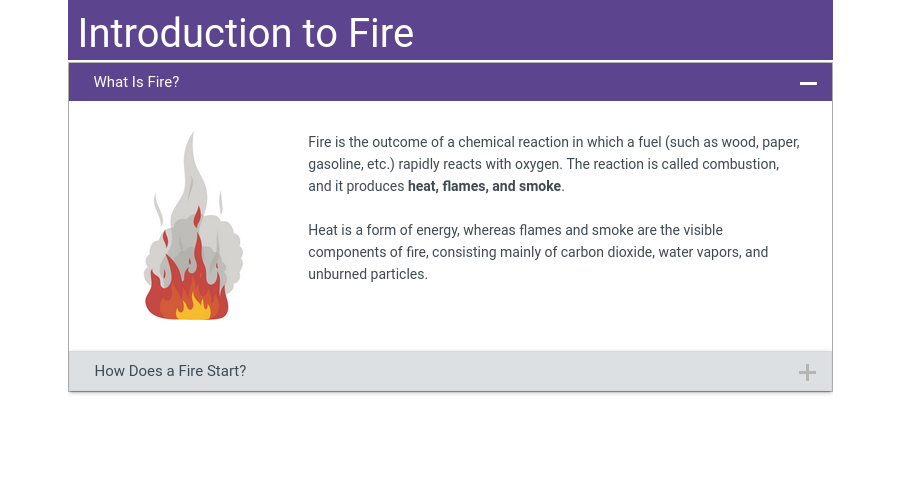The height and width of the screenshot is (489, 900).
Task: Click the plus icon to expand
Action: 807,372
